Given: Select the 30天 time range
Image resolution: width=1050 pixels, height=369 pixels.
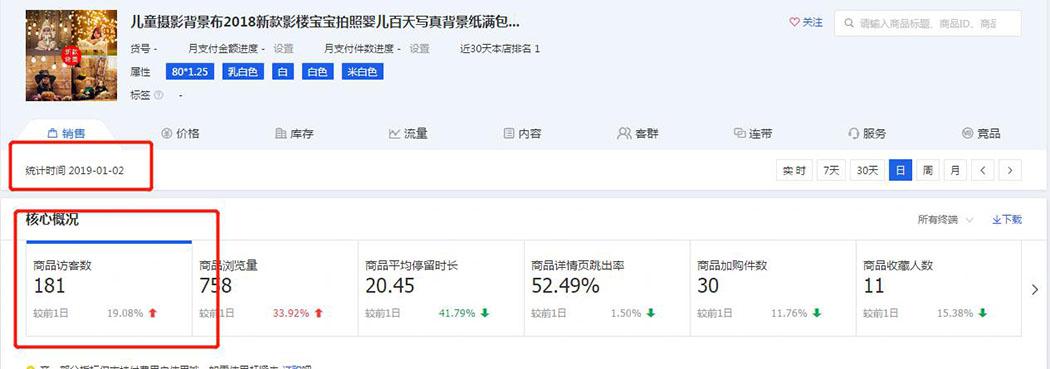Looking at the screenshot, I should tap(867, 170).
